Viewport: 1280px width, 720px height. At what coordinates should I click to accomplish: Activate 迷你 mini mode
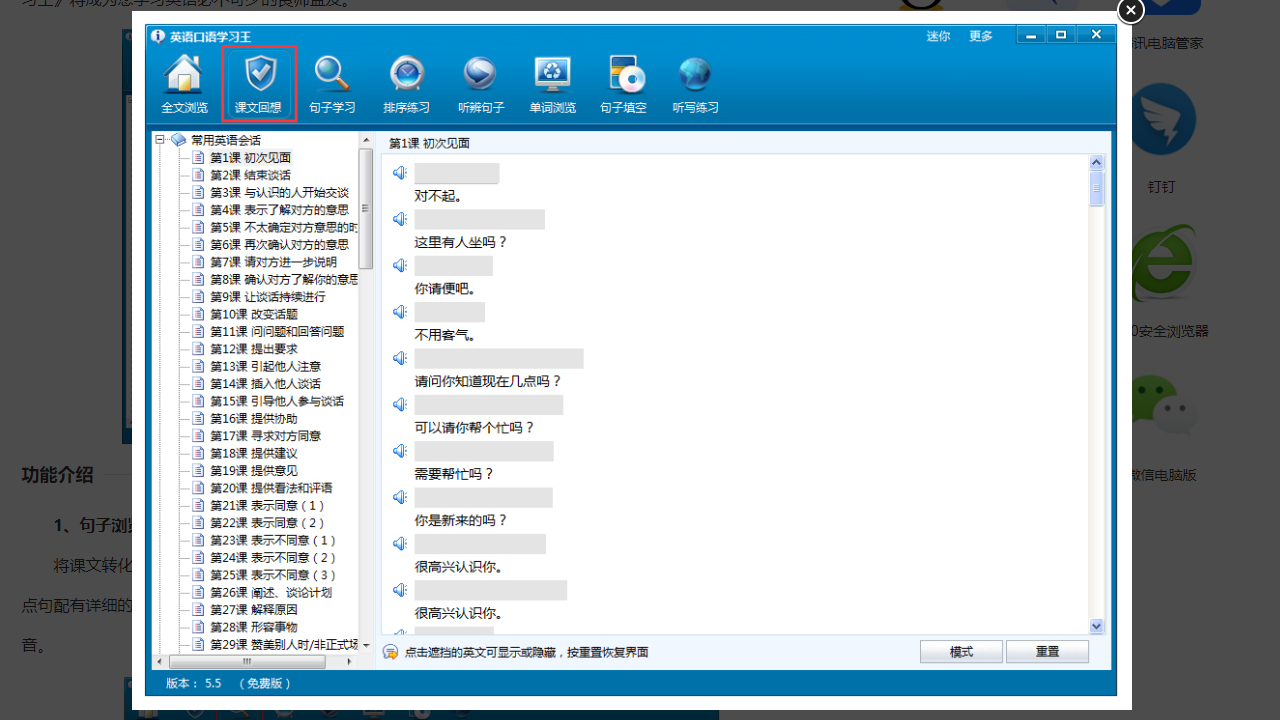click(x=938, y=35)
